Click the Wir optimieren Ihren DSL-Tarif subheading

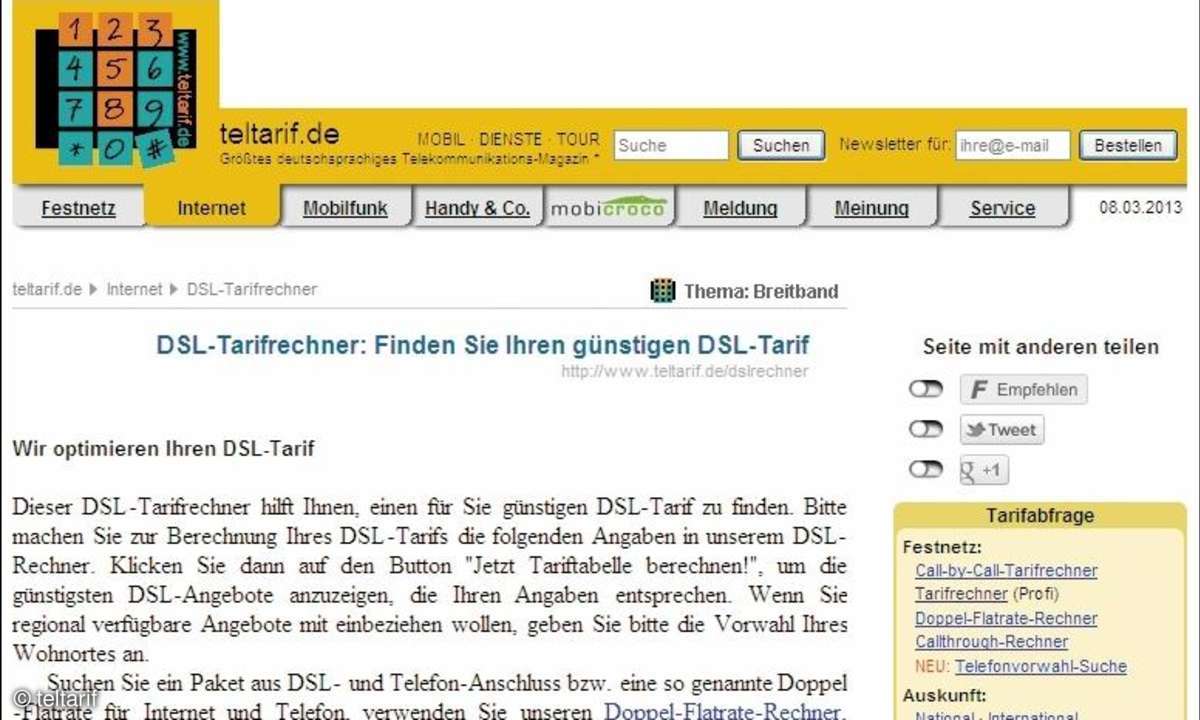coord(163,449)
